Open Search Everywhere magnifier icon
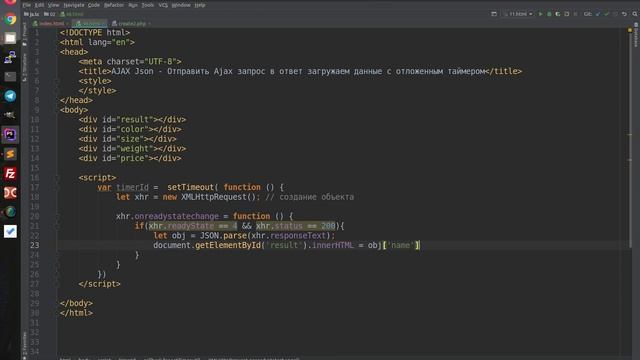640x360 pixels. [x=635, y=14]
